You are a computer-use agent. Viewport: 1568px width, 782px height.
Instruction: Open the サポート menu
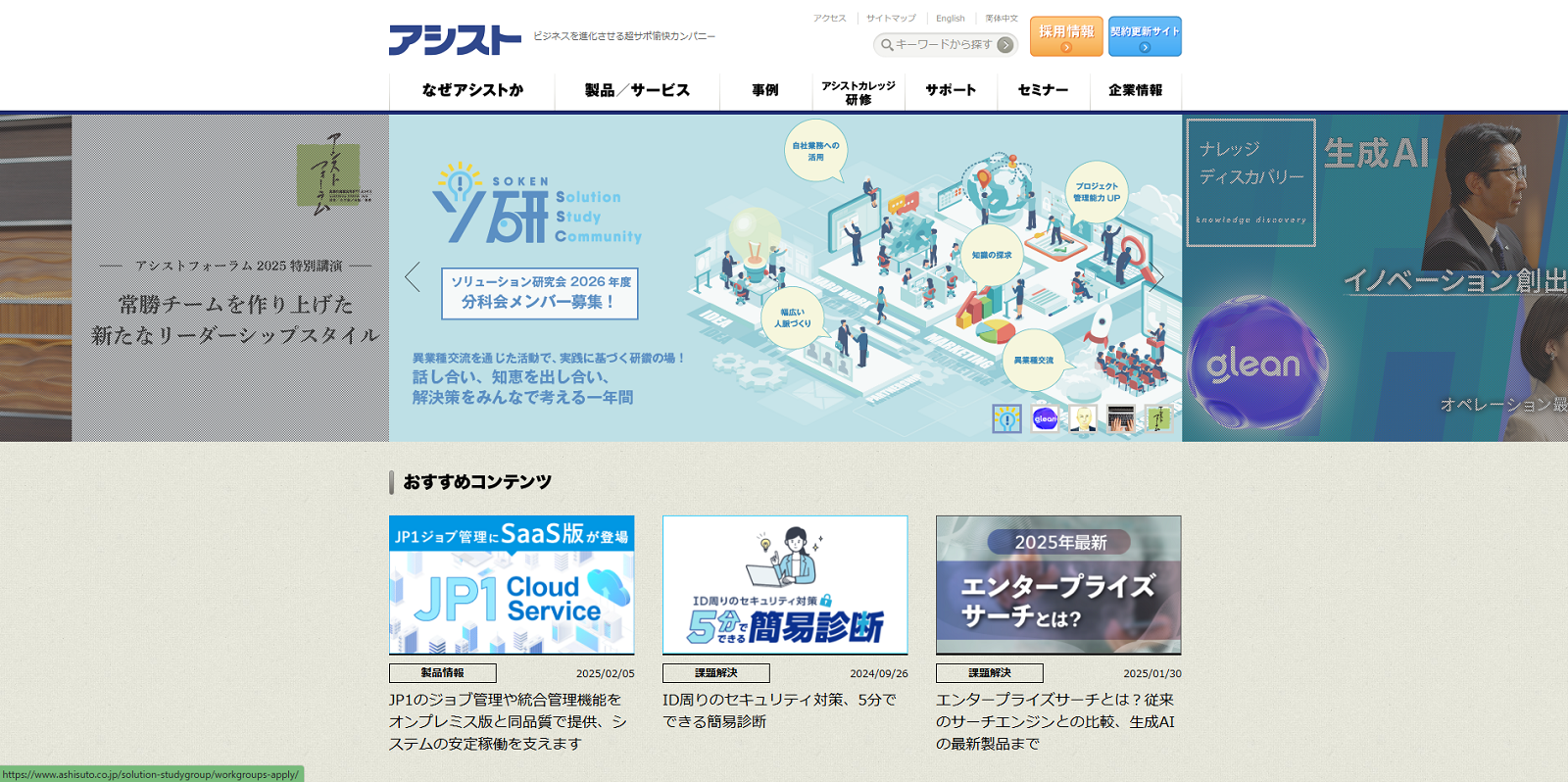click(951, 90)
